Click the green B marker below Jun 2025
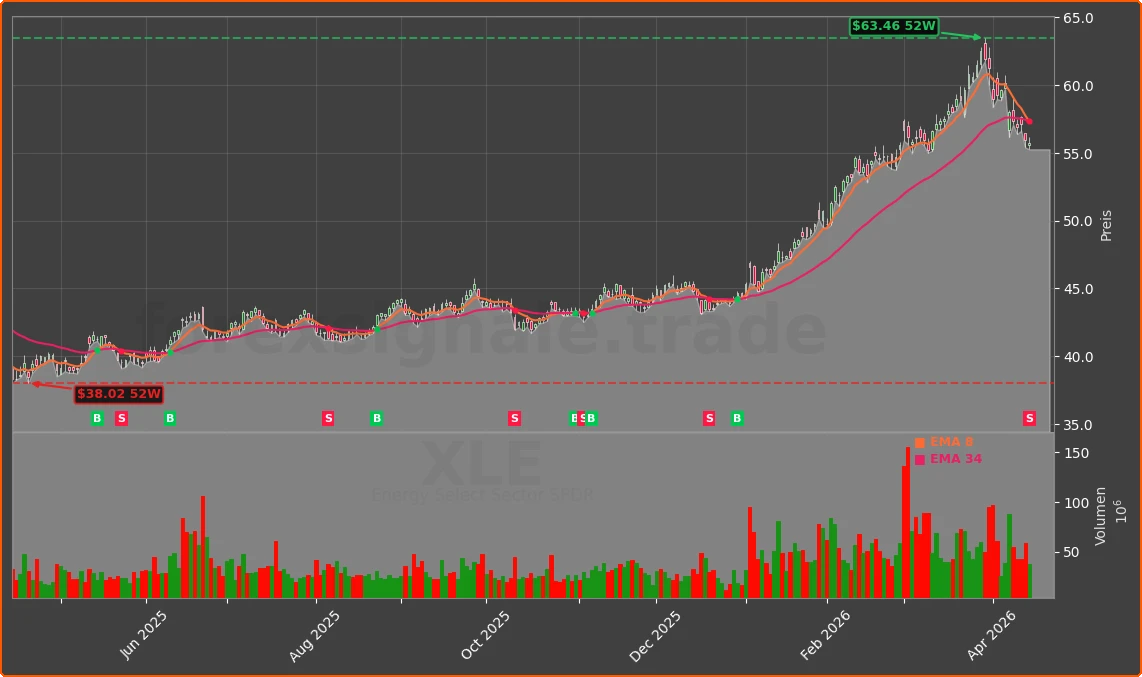This screenshot has height=677, width=1142. (x=169, y=418)
